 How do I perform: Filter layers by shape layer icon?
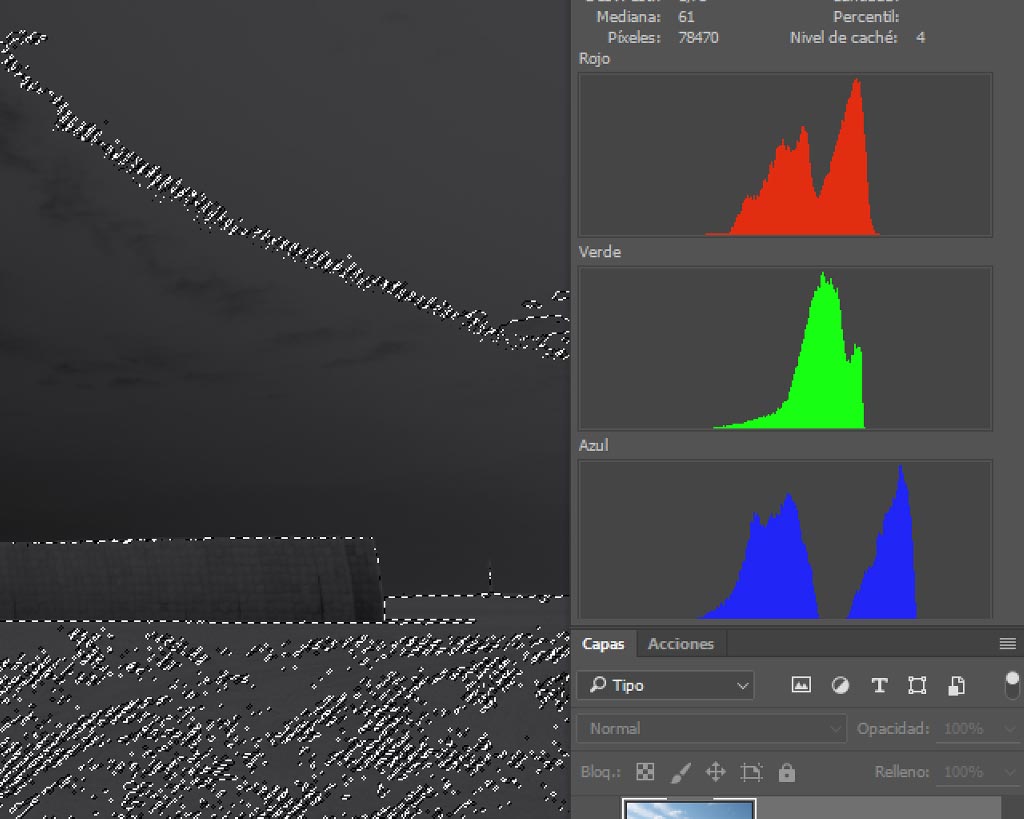(x=917, y=685)
